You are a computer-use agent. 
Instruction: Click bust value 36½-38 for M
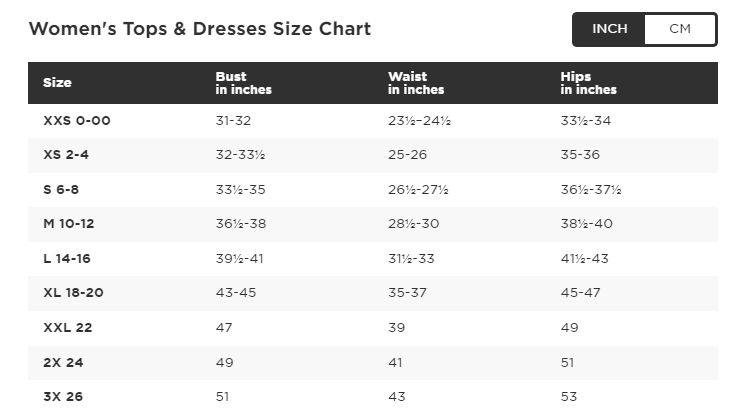click(x=240, y=224)
